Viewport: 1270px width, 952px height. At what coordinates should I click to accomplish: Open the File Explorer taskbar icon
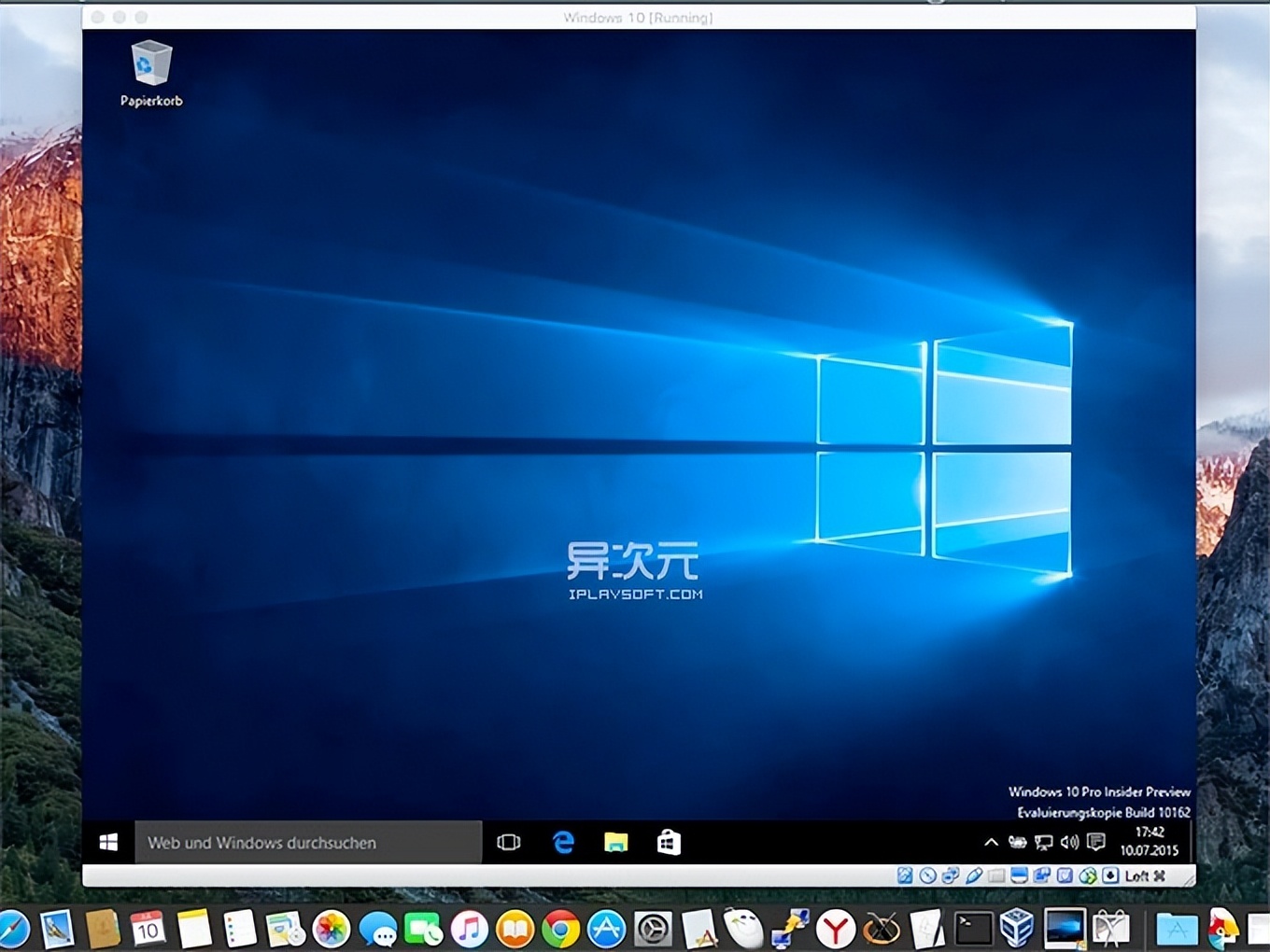tap(615, 842)
